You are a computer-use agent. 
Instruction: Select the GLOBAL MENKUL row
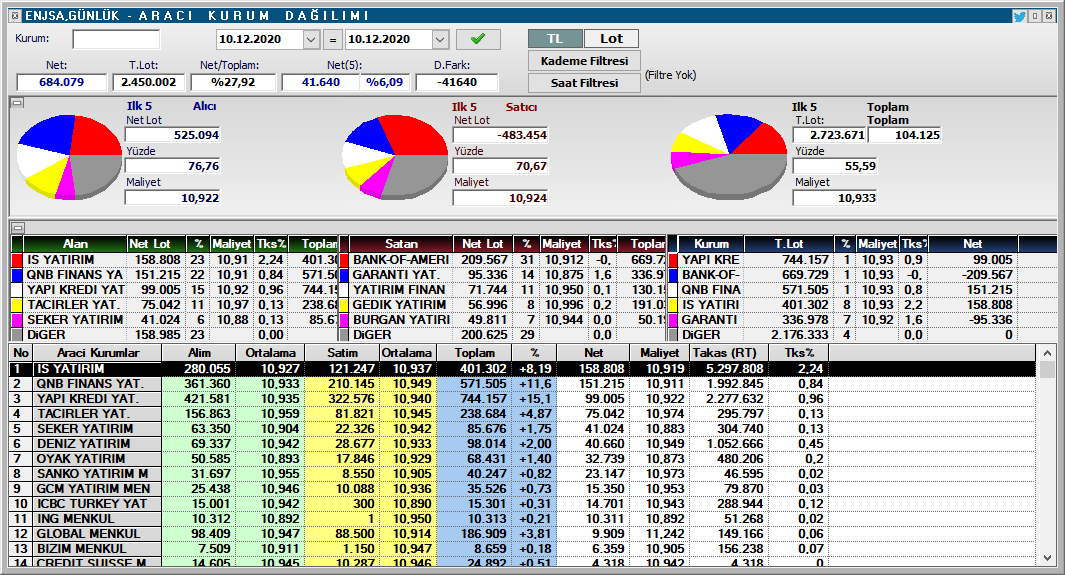[x=522, y=534]
